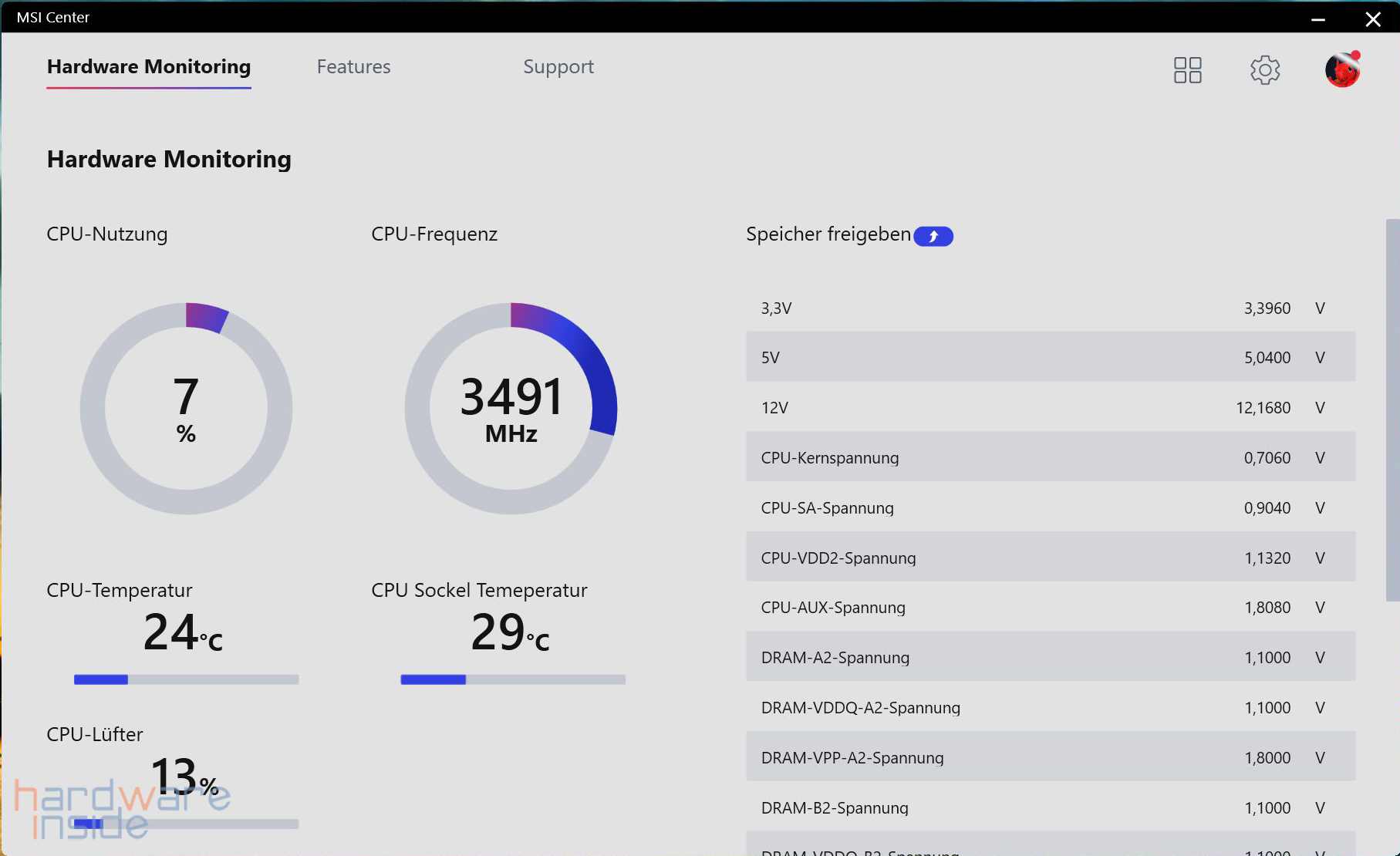Click the CPU Sockel Temperatur progress bar
This screenshot has width=1400, height=856.
pos(512,679)
